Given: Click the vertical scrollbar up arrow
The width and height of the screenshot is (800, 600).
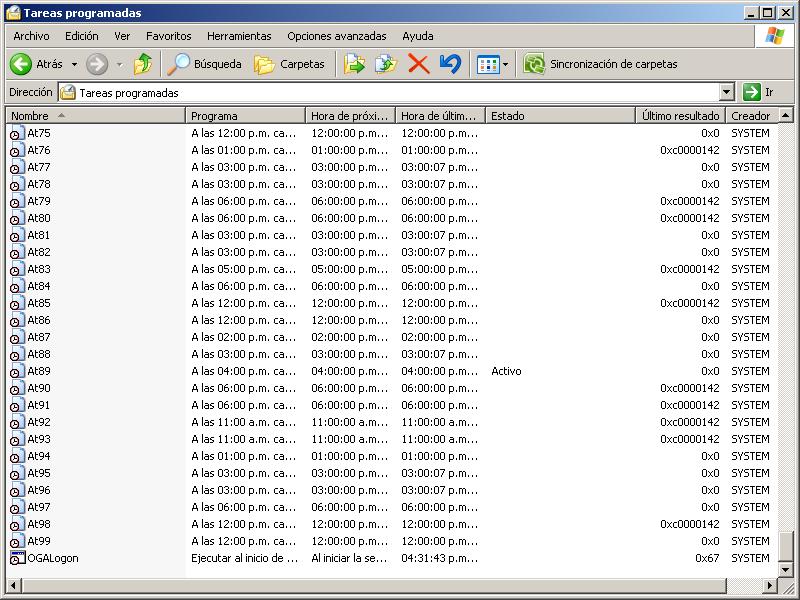Looking at the screenshot, I should pyautogui.click(x=788, y=116).
